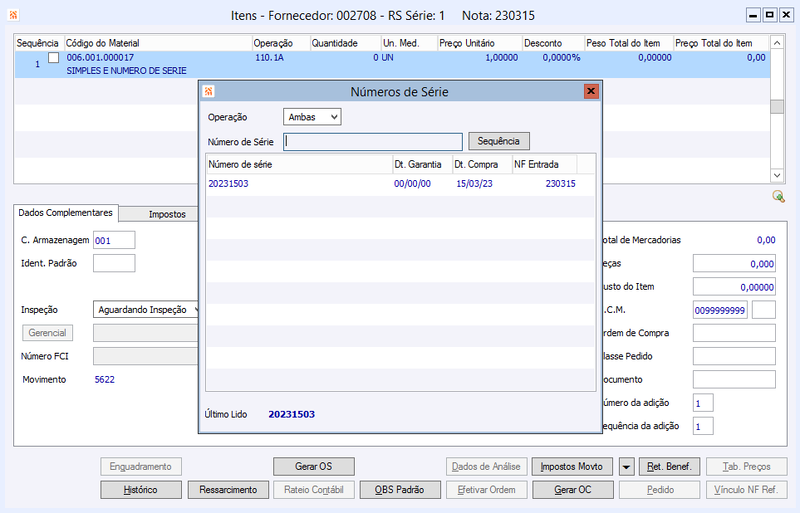
Task: Click the Preço Unitário column header
Action: click(x=480, y=43)
